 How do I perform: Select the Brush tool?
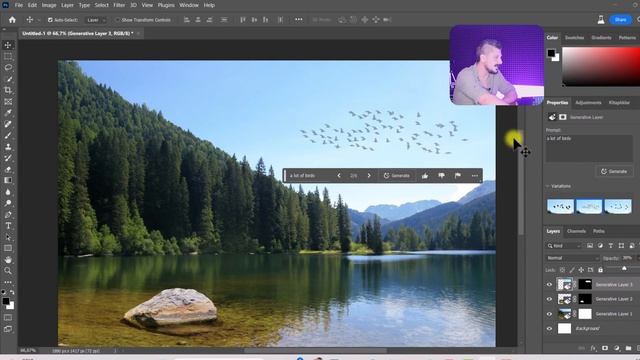[8, 136]
